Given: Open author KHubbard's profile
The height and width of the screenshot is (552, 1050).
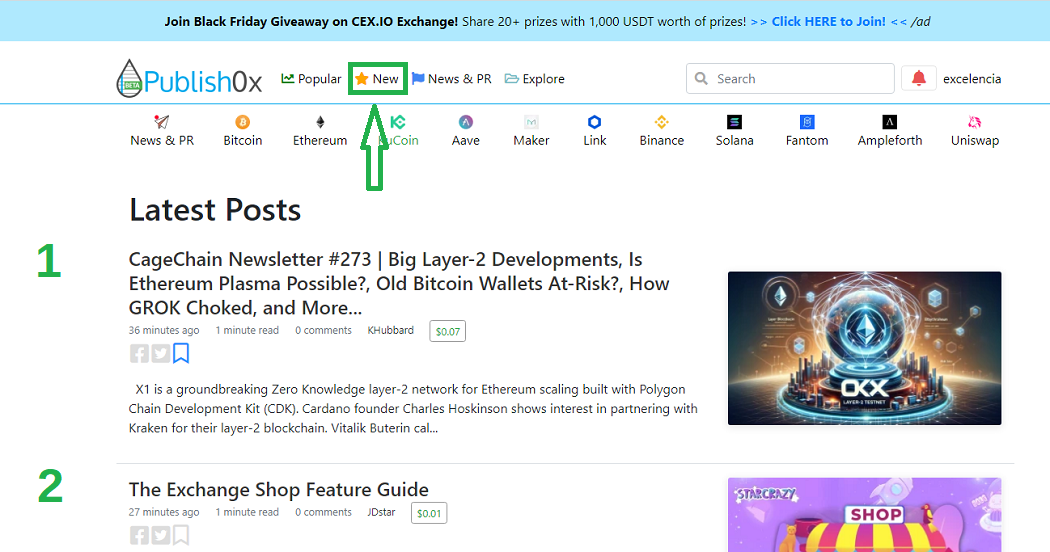Looking at the screenshot, I should coord(390,330).
